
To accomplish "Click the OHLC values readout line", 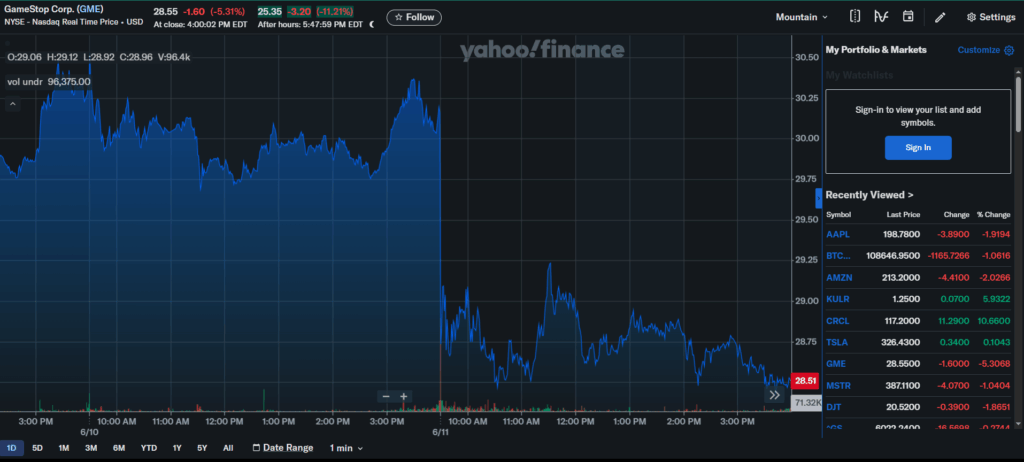I will point(99,58).
